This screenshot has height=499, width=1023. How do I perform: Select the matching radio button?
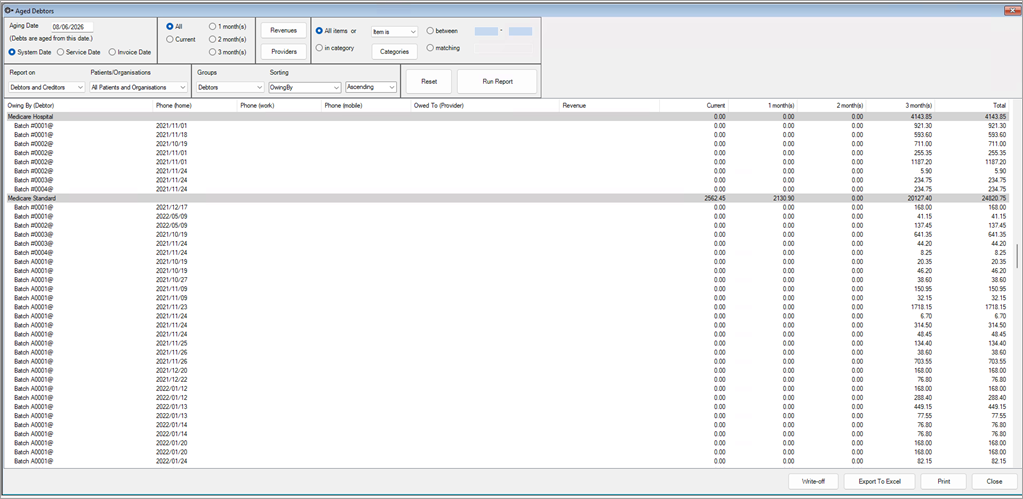[x=430, y=48]
